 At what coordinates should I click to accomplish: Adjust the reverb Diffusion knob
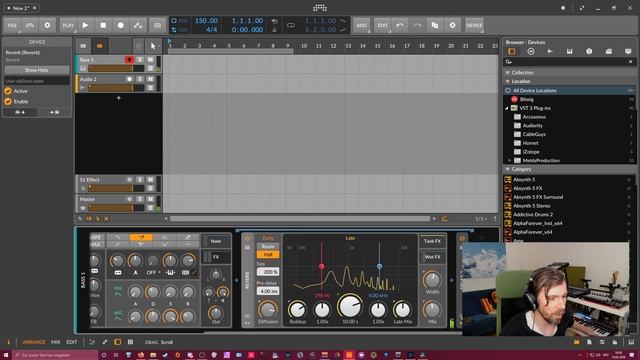(268, 310)
